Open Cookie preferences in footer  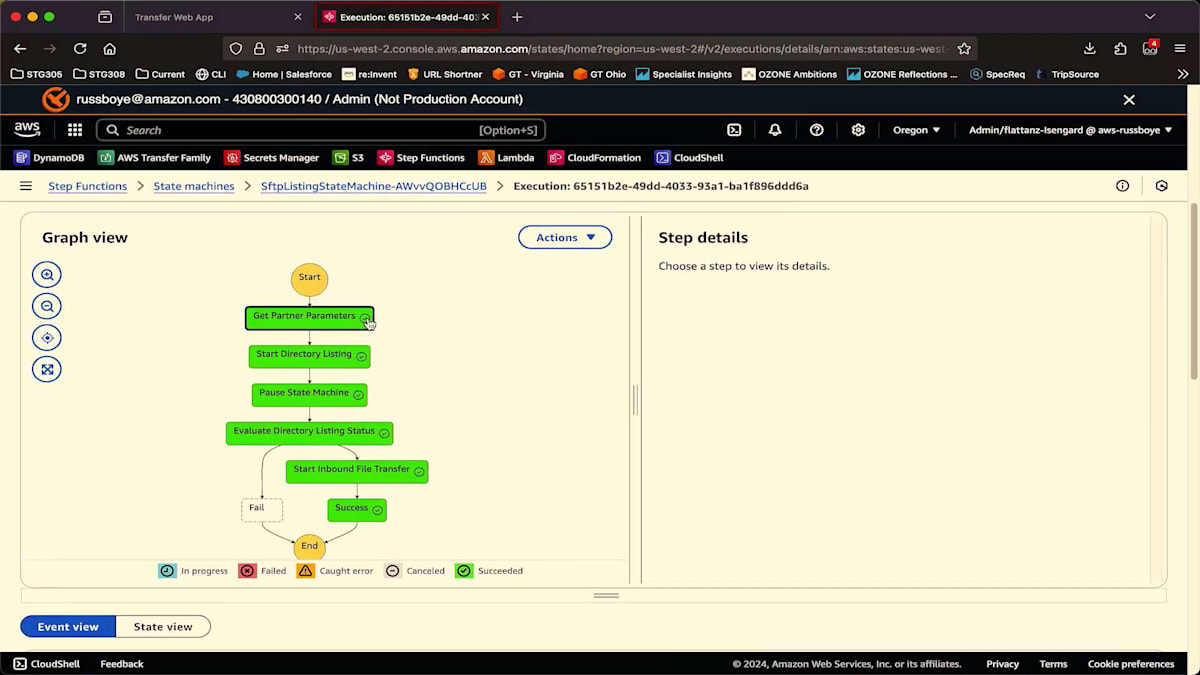(1132, 664)
